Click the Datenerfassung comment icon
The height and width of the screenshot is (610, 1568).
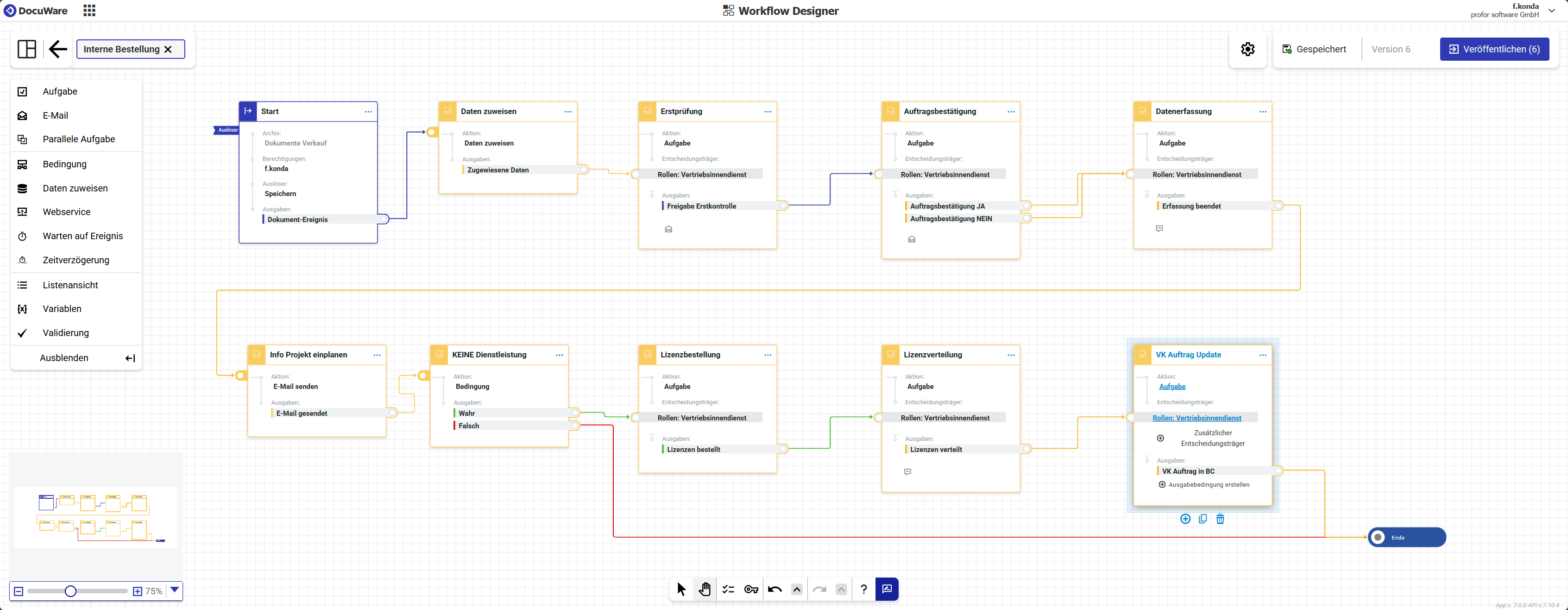click(x=1159, y=229)
